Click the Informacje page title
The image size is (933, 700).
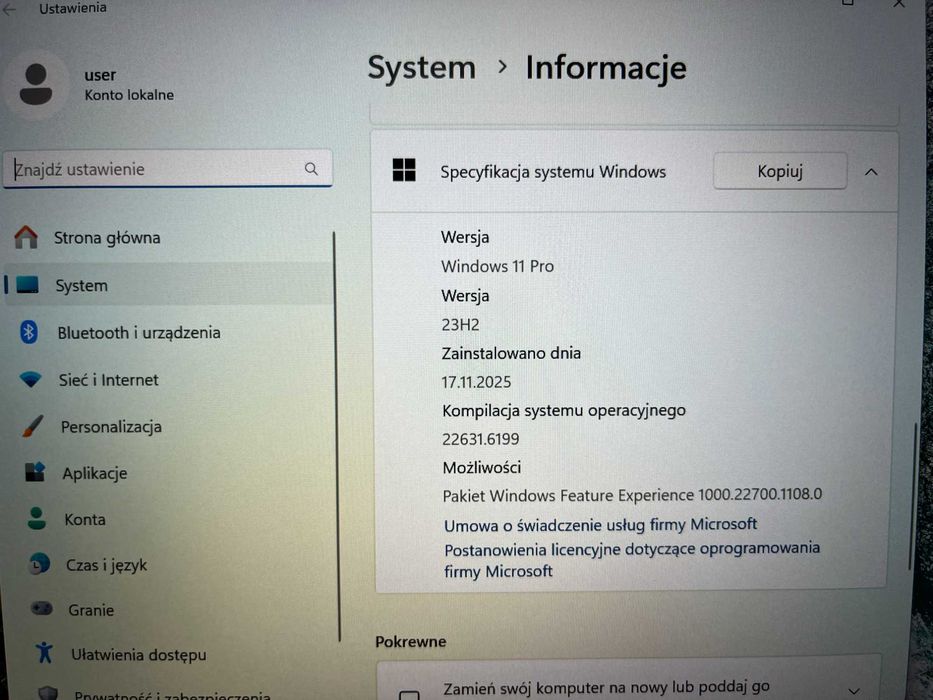point(606,67)
